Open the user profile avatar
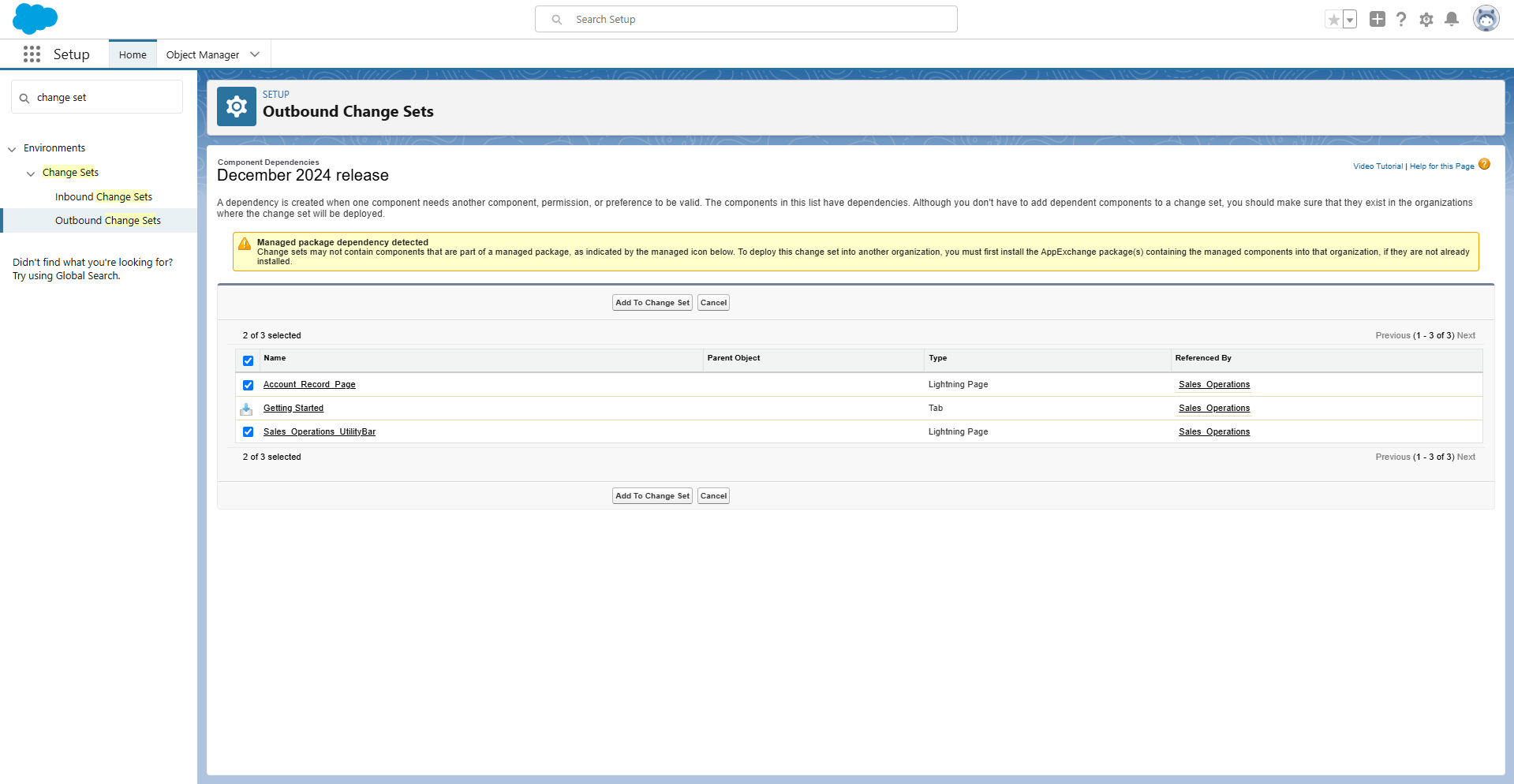This screenshot has height=784, width=1514. coord(1486,19)
